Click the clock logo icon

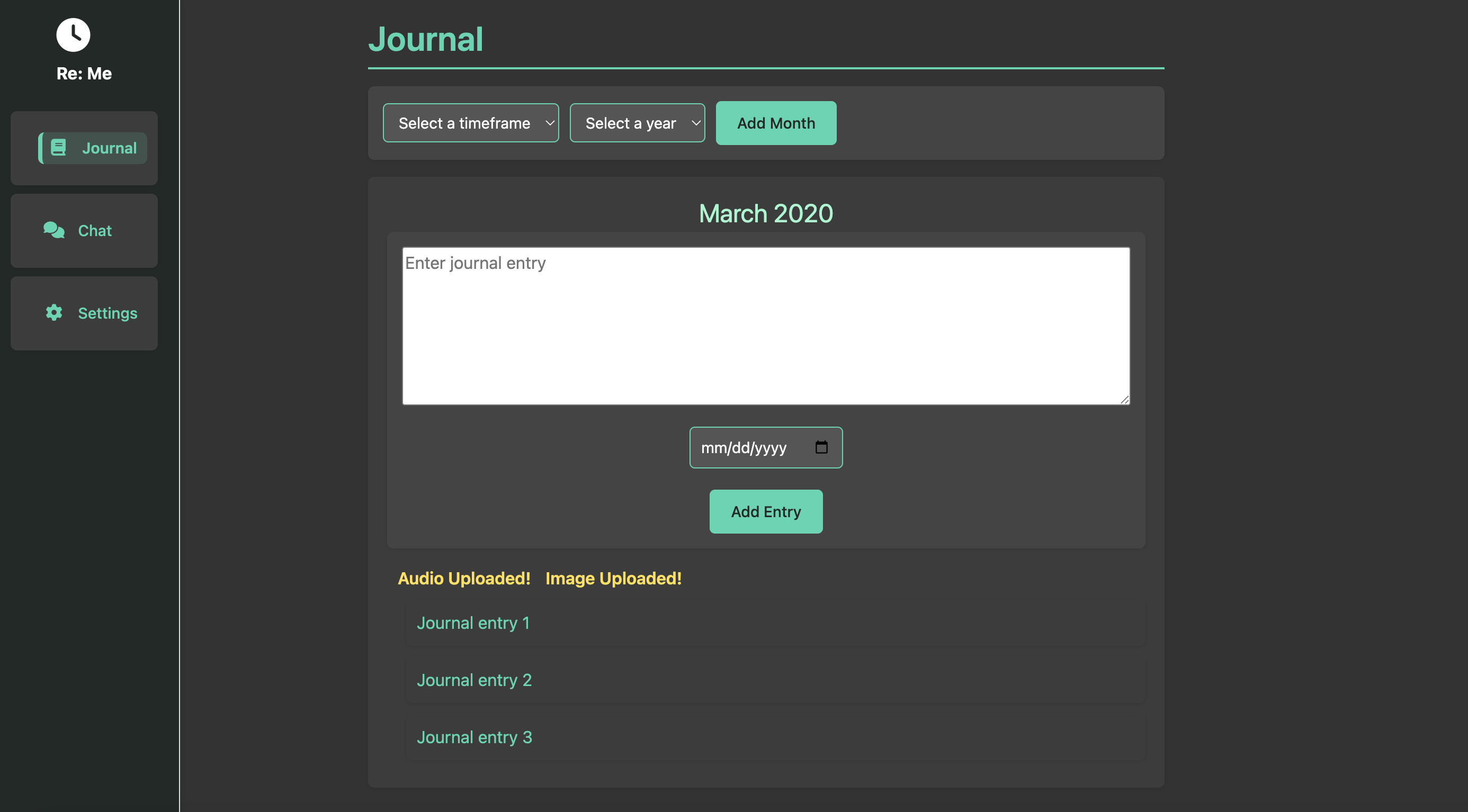point(73,35)
